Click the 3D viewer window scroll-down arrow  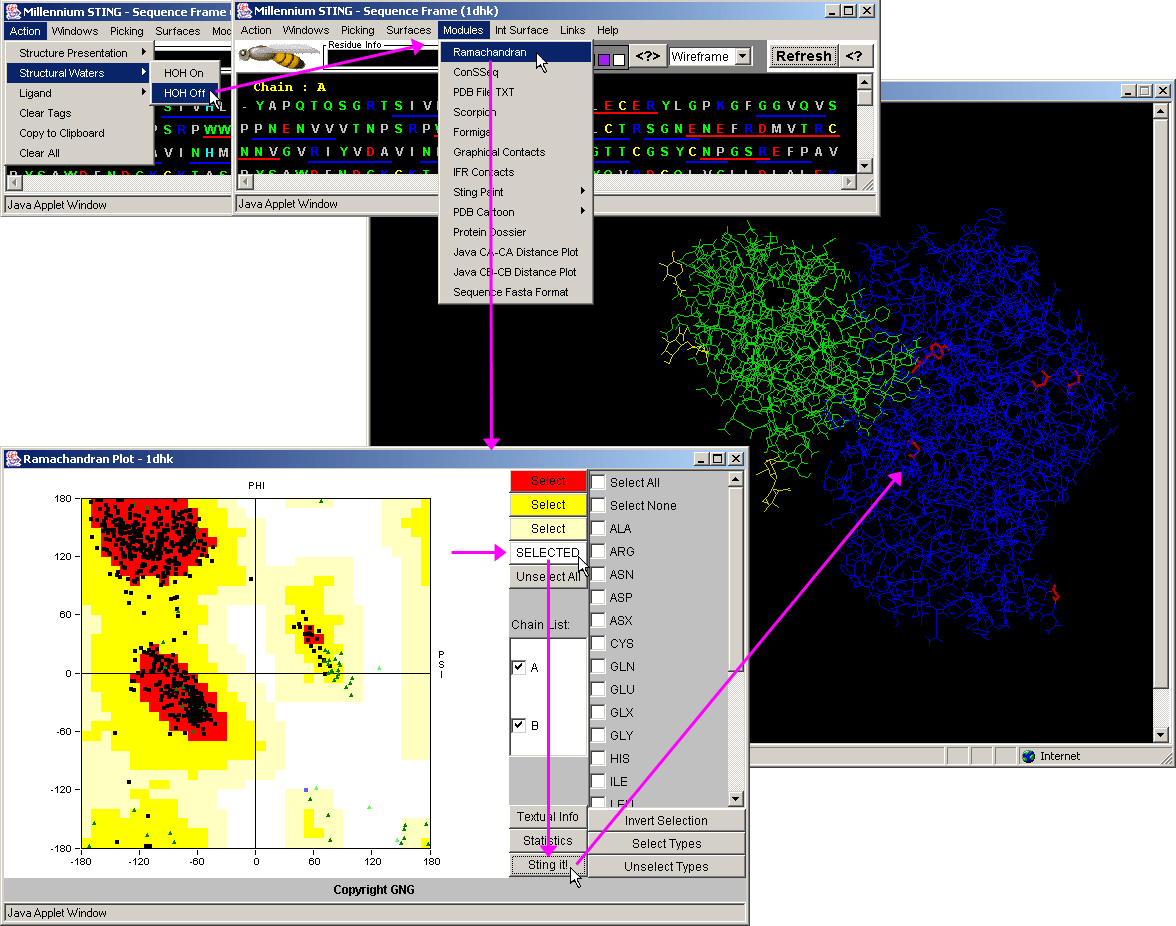(x=1160, y=735)
